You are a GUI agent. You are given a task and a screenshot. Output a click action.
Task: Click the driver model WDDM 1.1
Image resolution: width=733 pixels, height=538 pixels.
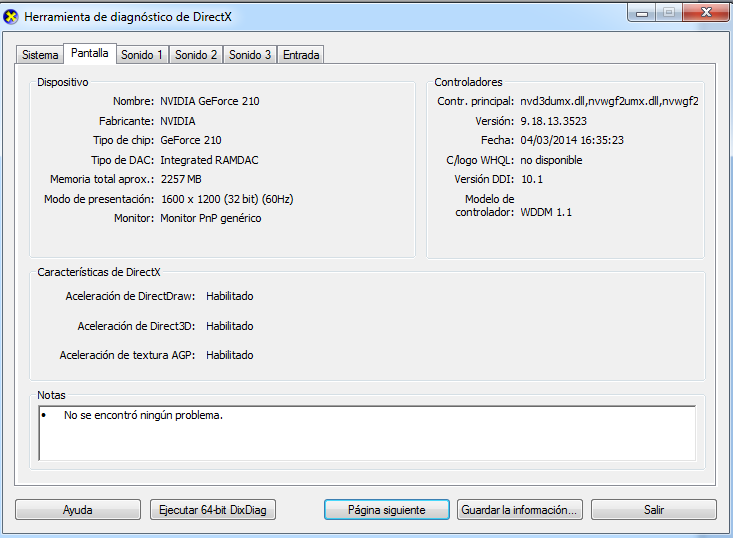point(546,212)
